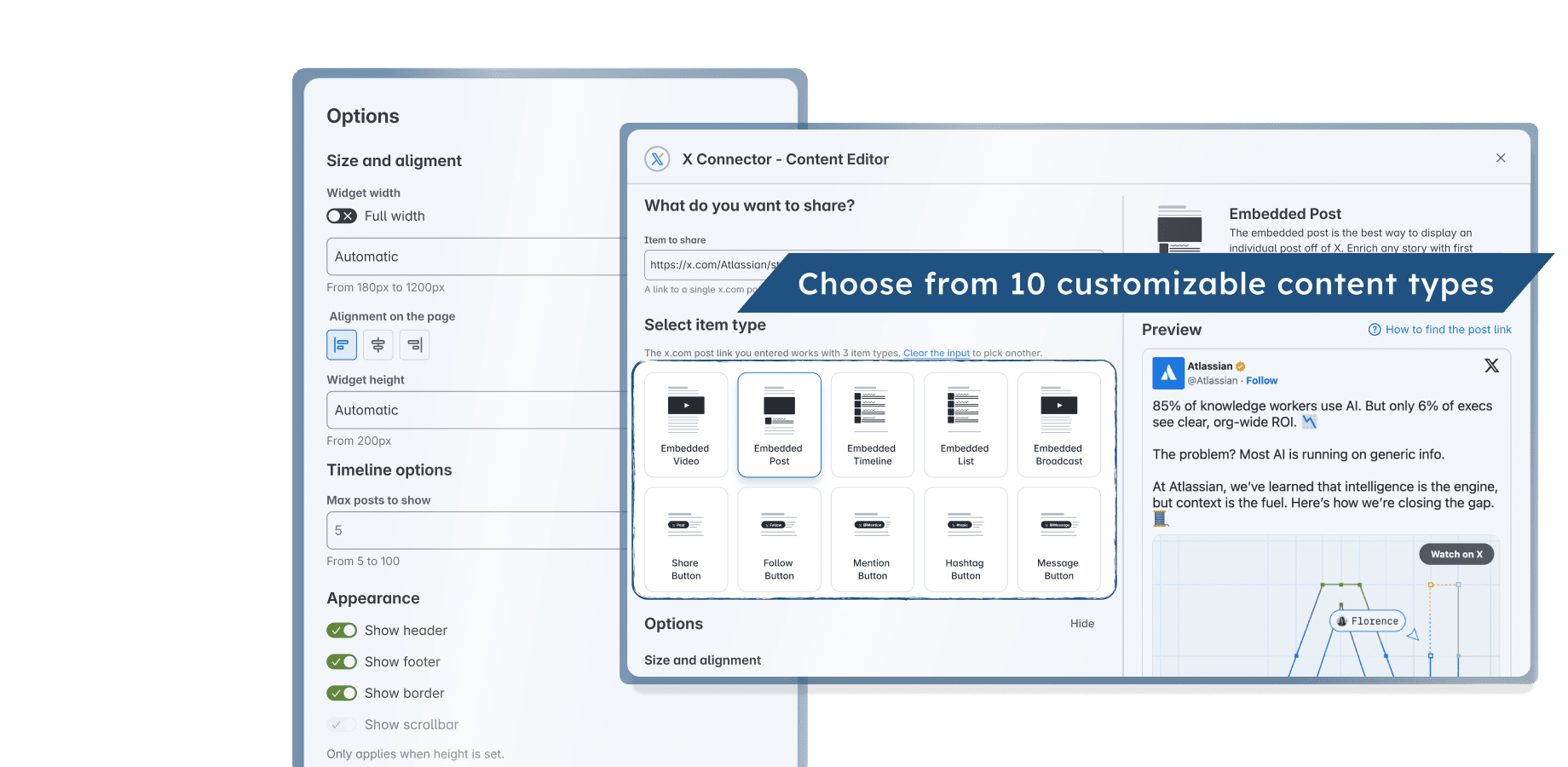
Task: Align widget center on the page
Action: (378, 345)
